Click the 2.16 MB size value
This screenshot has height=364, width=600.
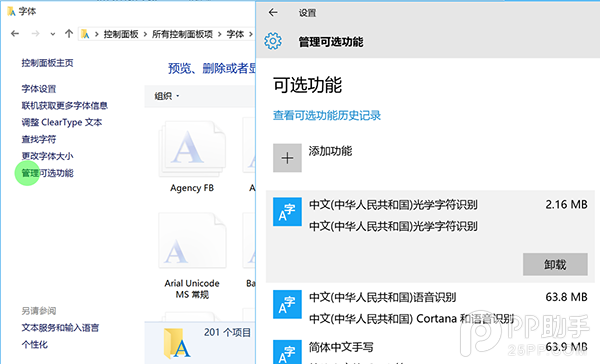coord(566,205)
